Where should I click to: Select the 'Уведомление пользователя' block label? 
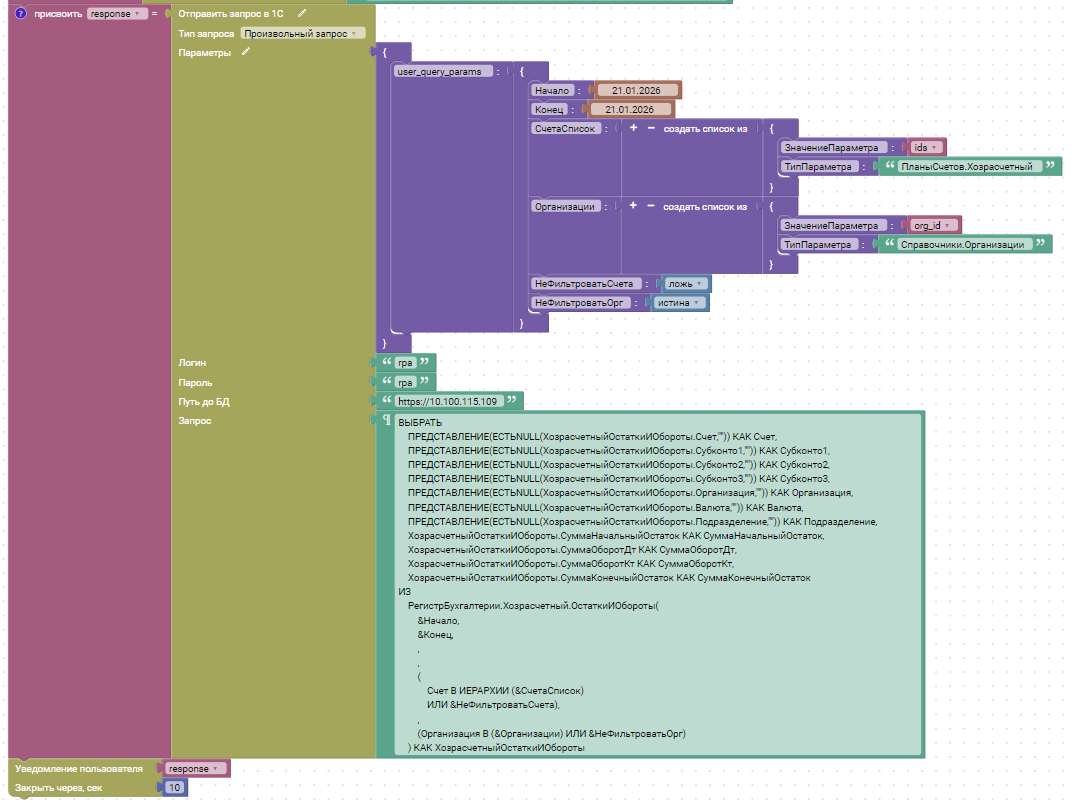(77, 769)
